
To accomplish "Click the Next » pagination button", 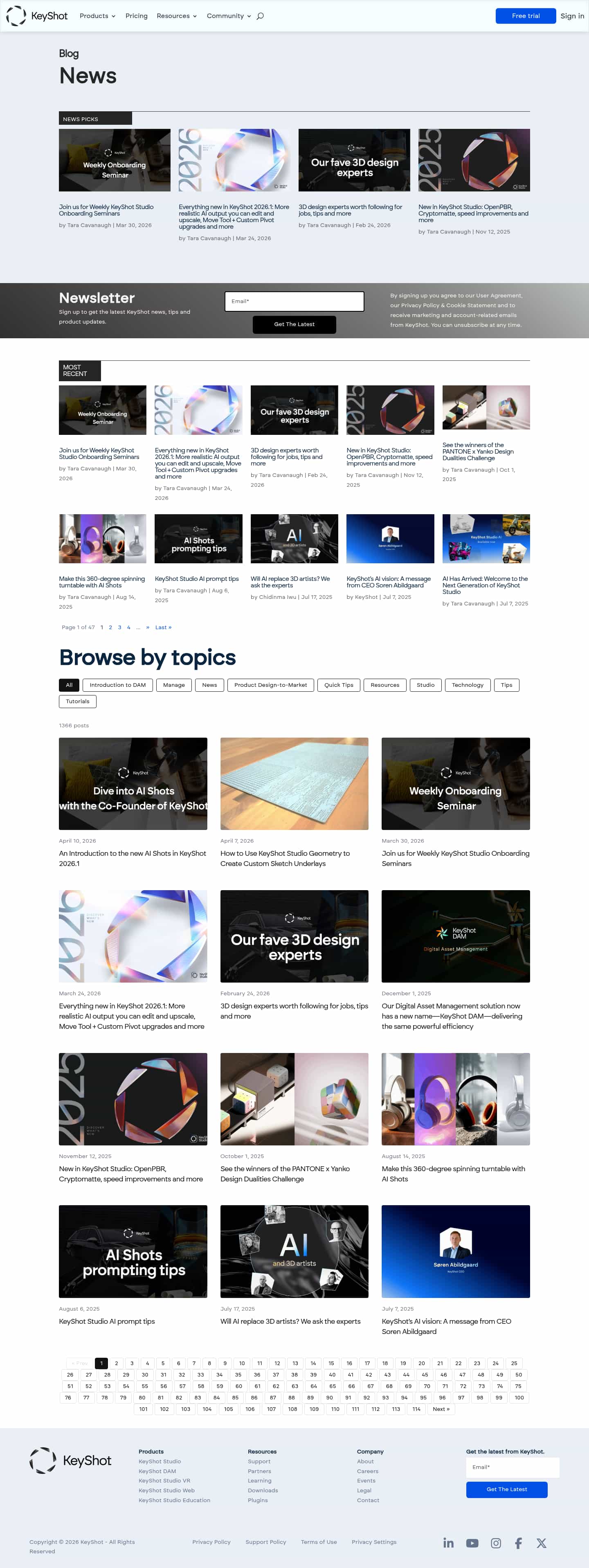I will pyautogui.click(x=441, y=1408).
